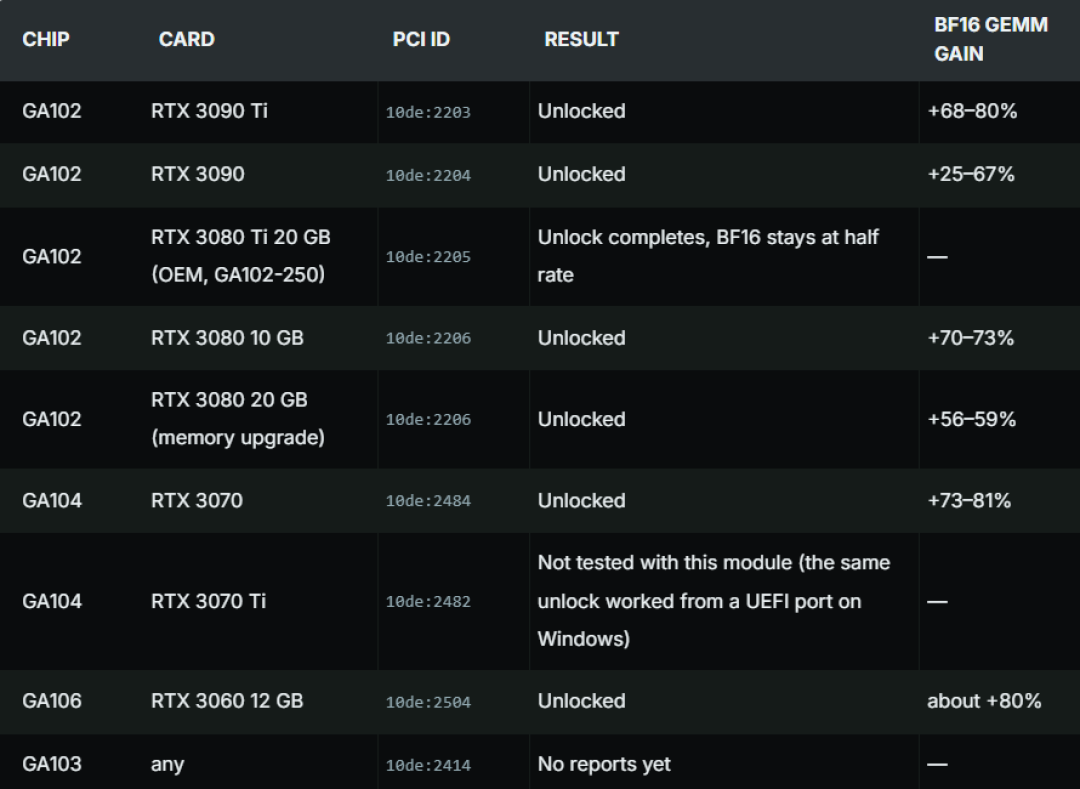Click PCI ID 10de:2205

(x=428, y=257)
